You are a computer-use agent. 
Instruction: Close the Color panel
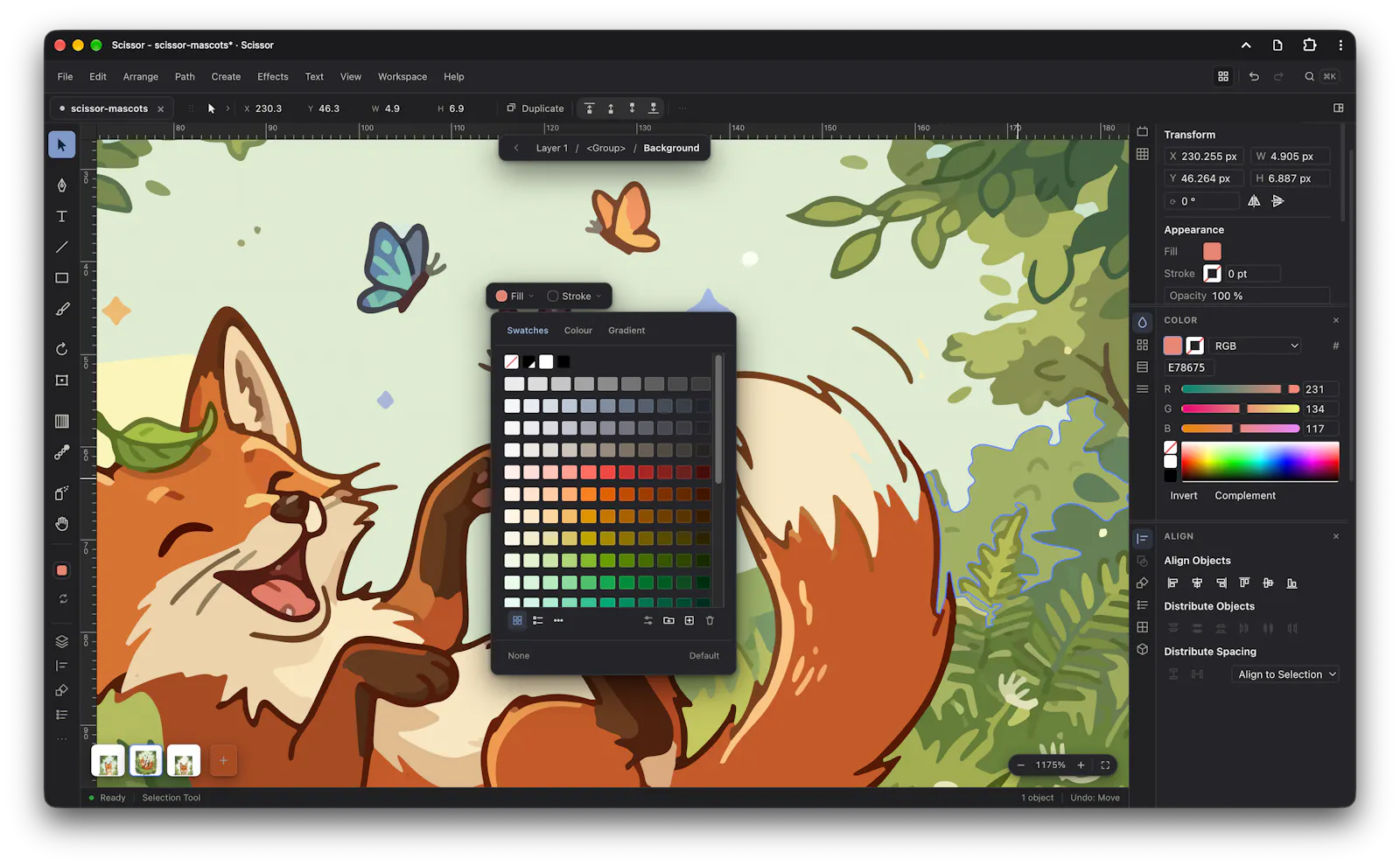[1336, 321]
